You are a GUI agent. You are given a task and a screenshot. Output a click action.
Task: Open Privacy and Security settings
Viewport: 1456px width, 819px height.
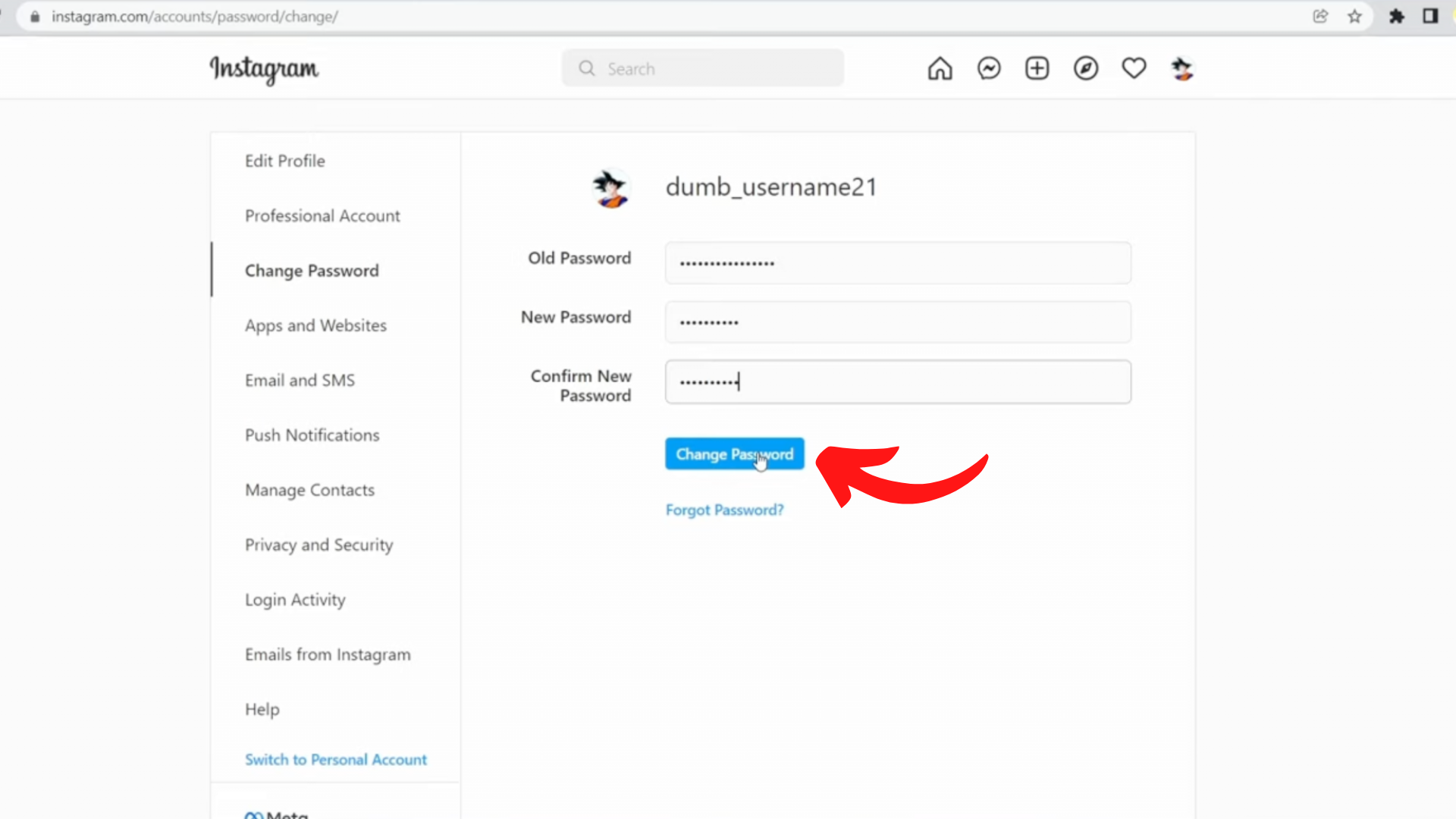point(318,544)
